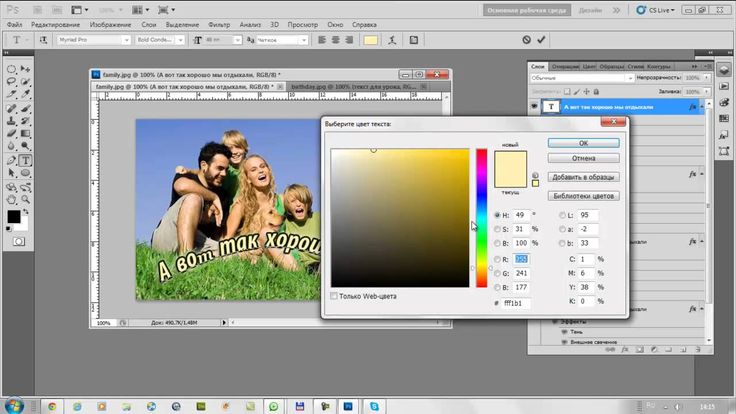Click the foreground color black swatch
This screenshot has width=736, height=414.
(15, 216)
